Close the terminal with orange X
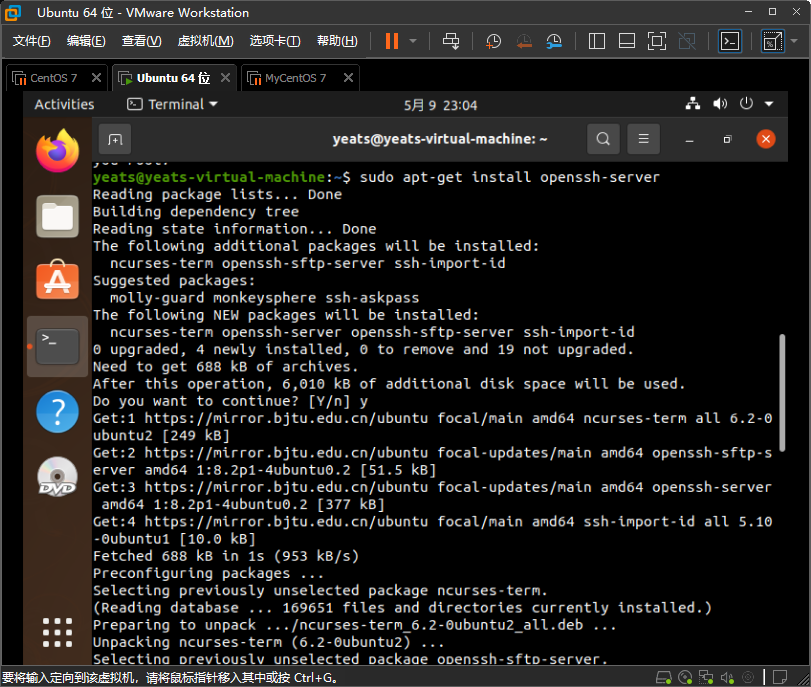This screenshot has width=811, height=687. 765,139
